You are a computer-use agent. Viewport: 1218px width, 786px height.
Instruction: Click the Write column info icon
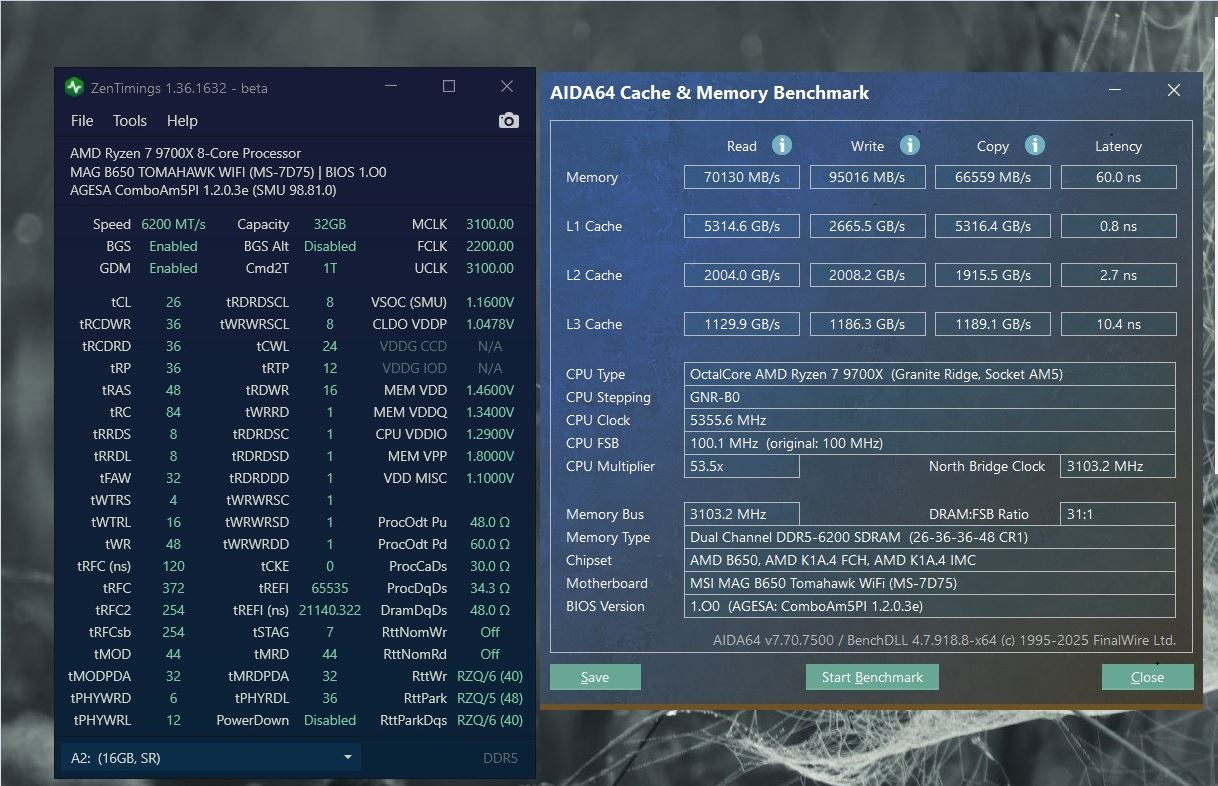point(909,146)
